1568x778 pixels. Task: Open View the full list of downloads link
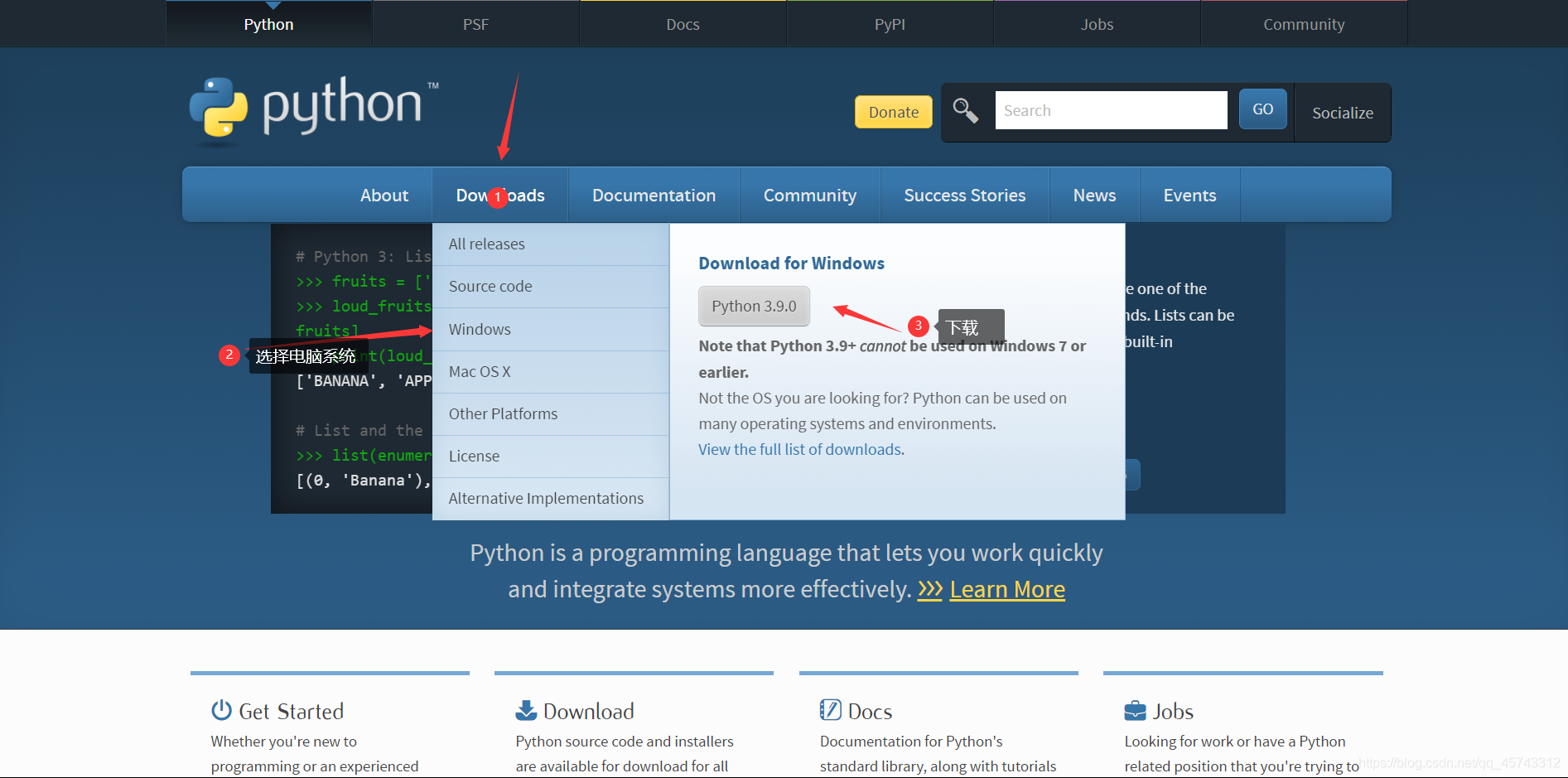pos(799,449)
